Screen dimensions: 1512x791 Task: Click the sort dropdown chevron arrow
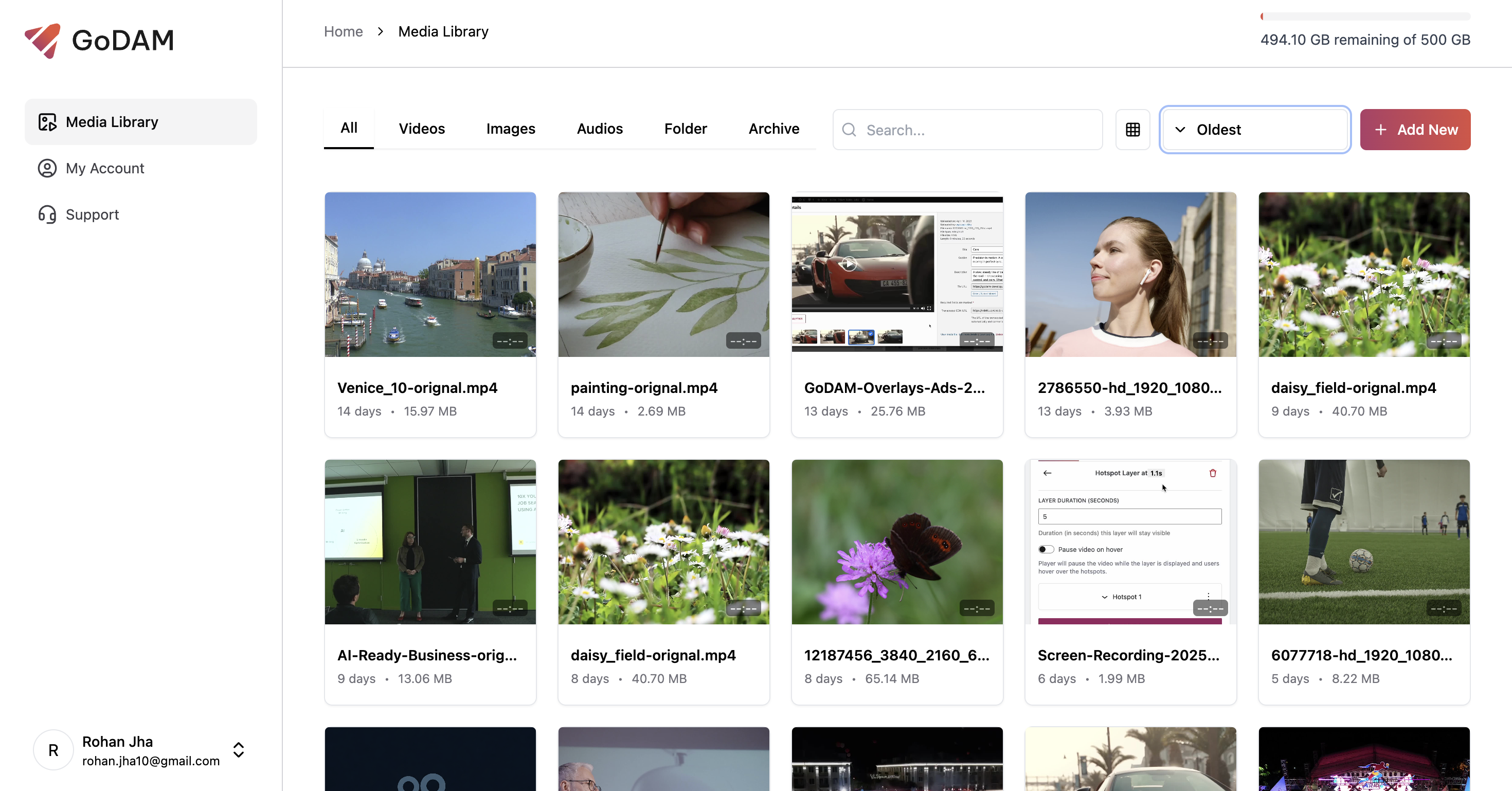point(1180,130)
